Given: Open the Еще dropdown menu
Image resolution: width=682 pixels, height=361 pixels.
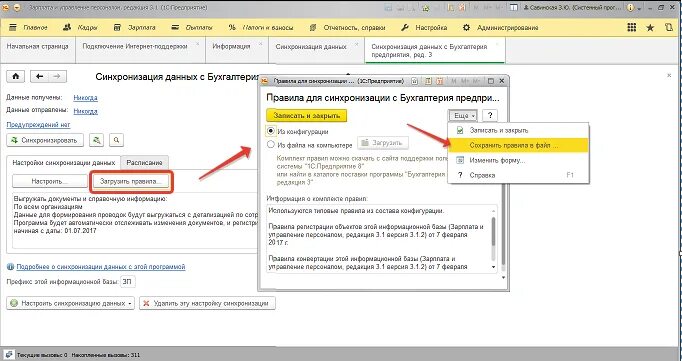Looking at the screenshot, I should point(464,115).
